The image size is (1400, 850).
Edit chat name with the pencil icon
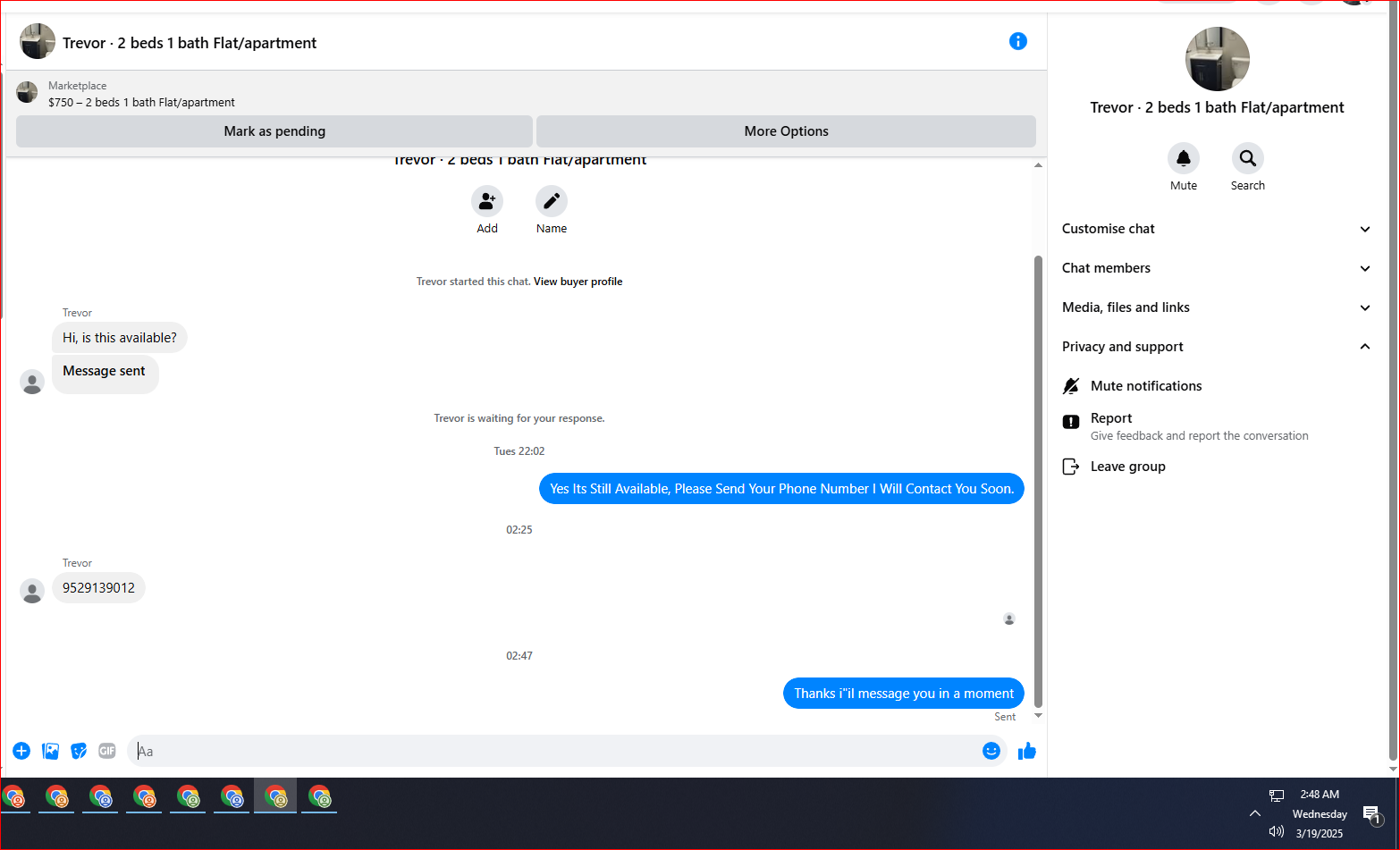(552, 201)
